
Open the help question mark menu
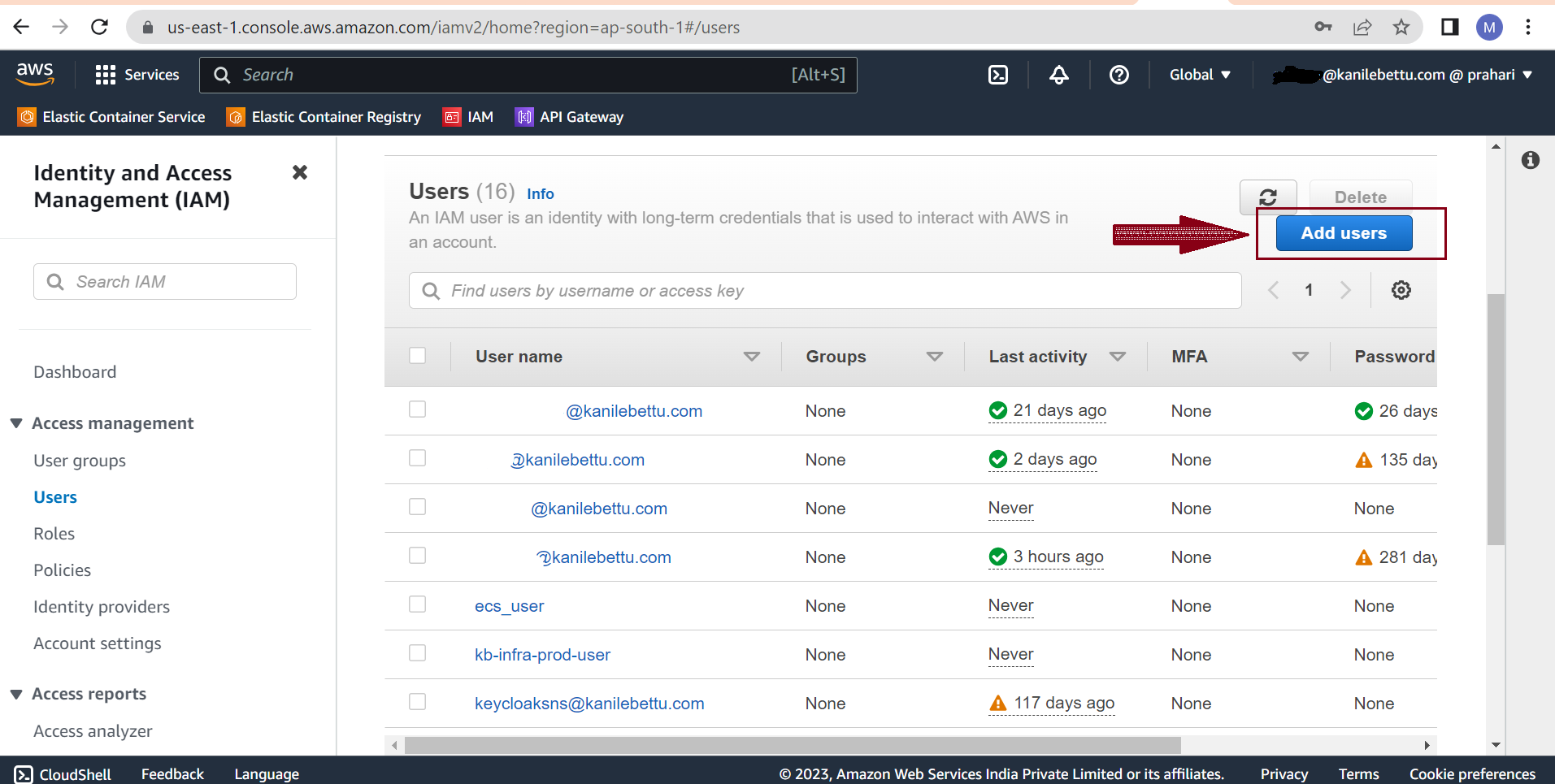pos(1118,75)
